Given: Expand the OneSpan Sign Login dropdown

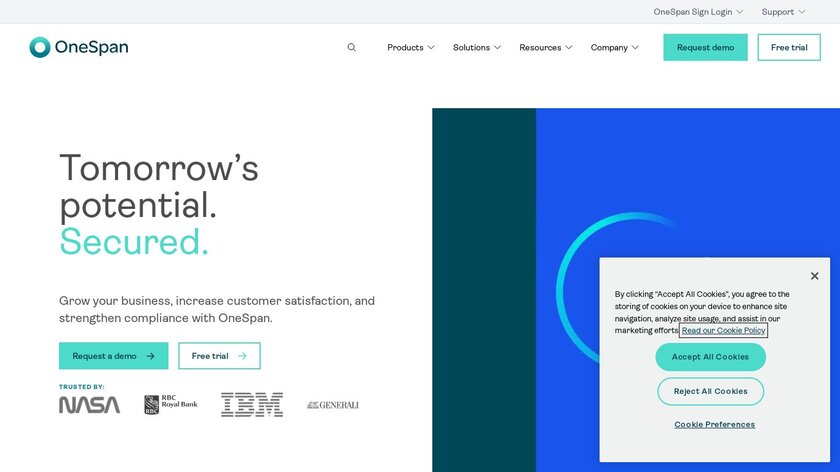Looking at the screenshot, I should click(x=698, y=12).
